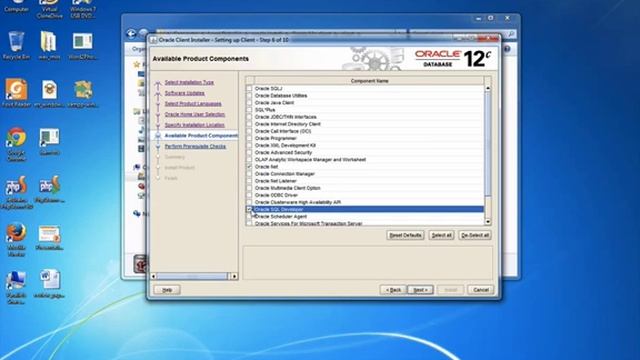Click the Back button

(x=393, y=290)
